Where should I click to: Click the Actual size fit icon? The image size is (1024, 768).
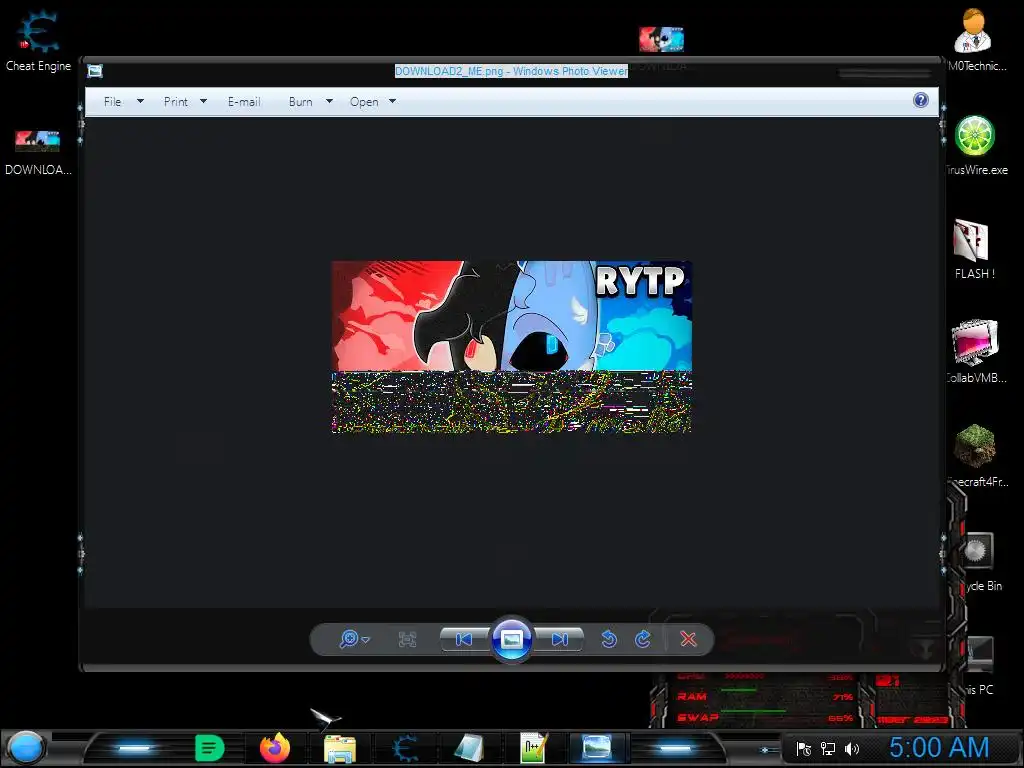tap(407, 639)
